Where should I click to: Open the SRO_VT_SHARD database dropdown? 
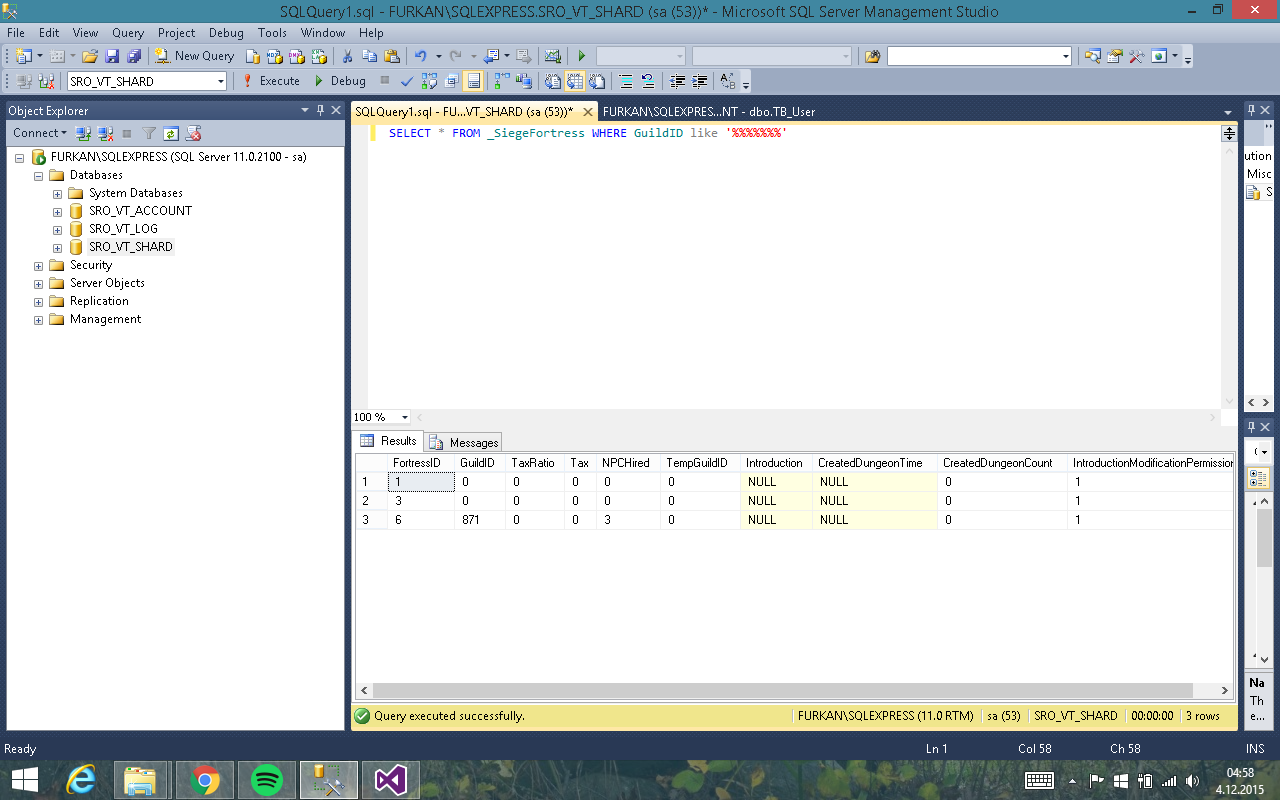click(x=220, y=82)
